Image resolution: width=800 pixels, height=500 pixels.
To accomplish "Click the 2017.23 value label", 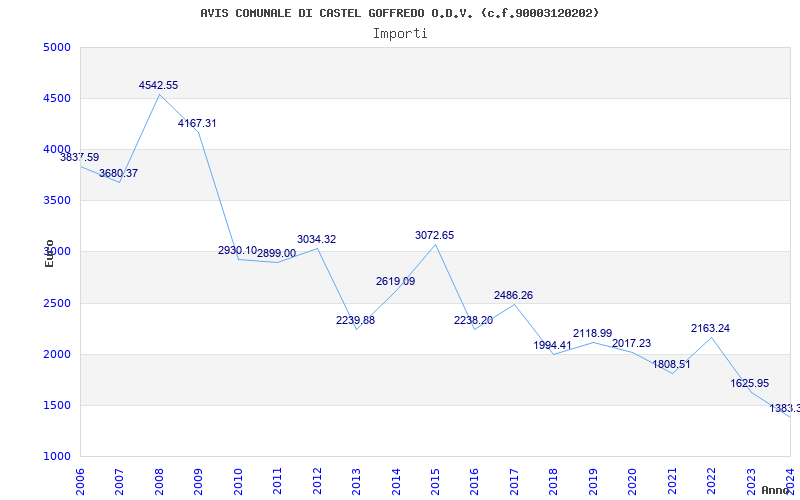I will pos(632,343).
